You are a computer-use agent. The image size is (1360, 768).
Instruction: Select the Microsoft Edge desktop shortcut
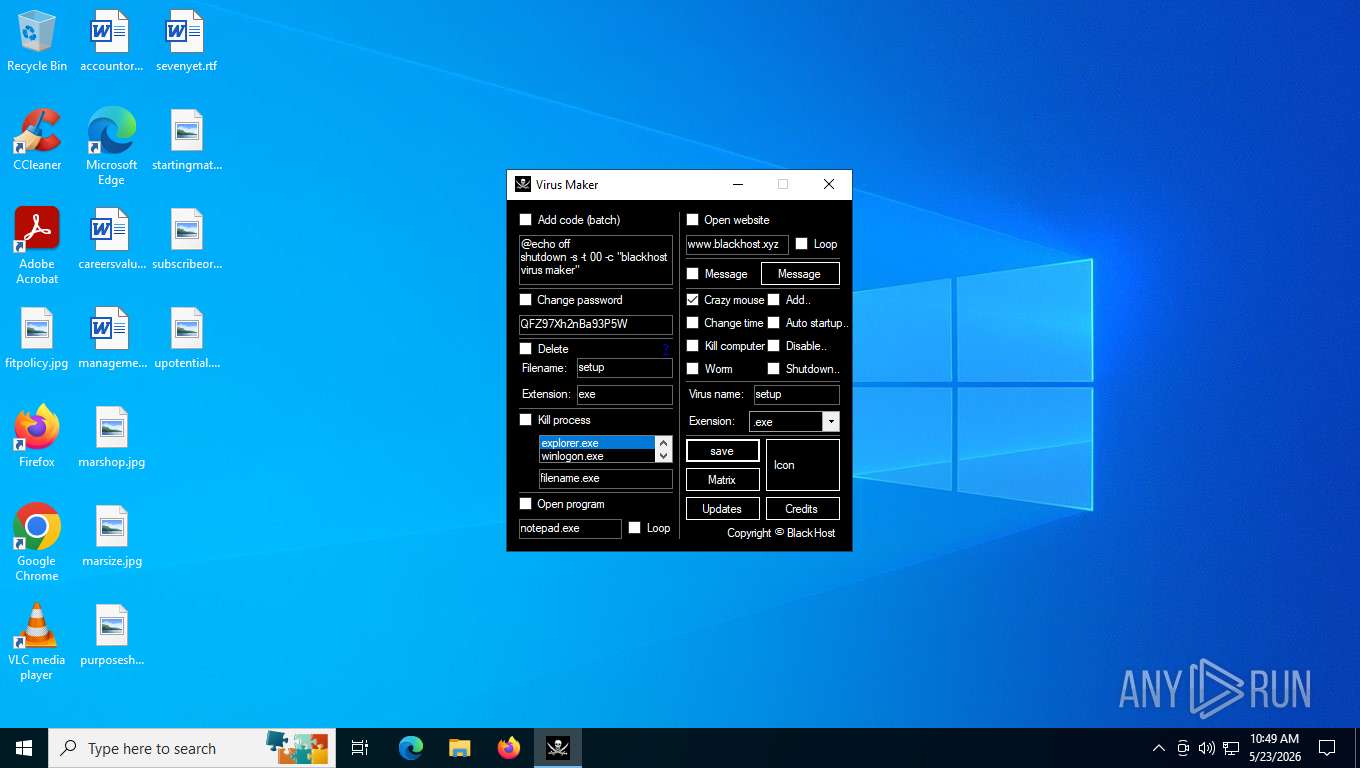click(111, 147)
